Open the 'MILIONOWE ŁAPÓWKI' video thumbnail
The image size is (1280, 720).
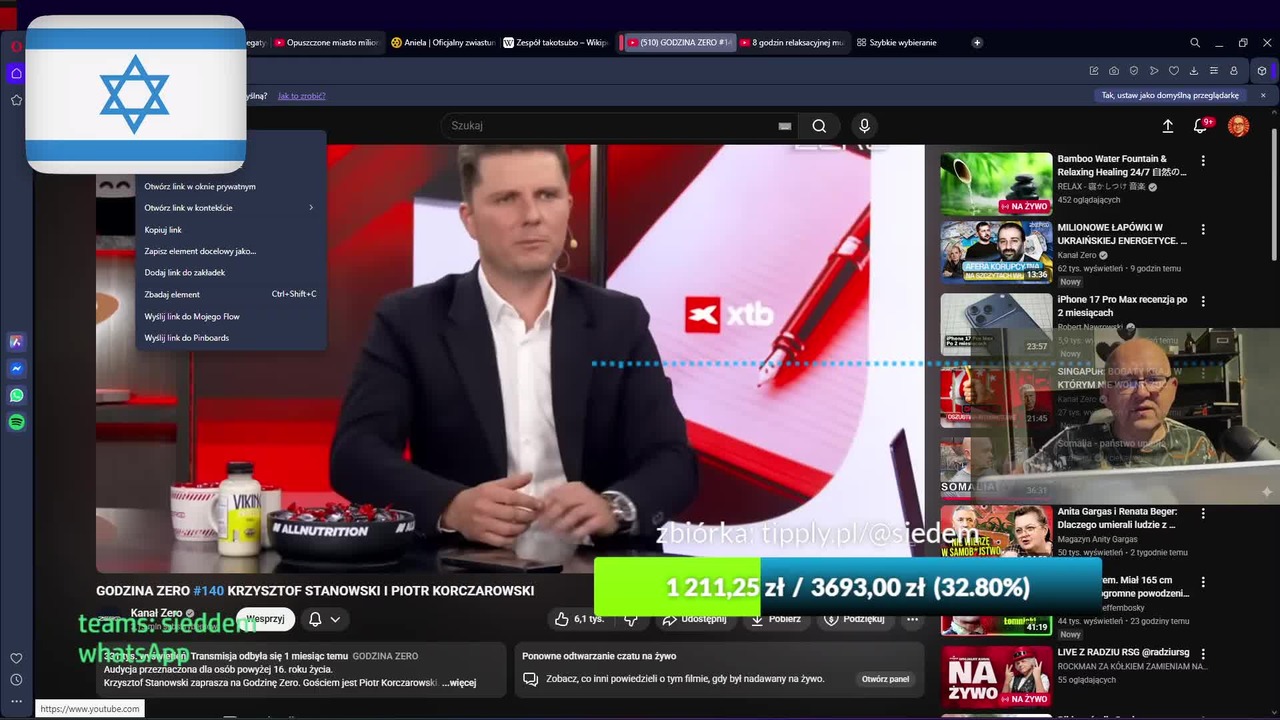(995, 252)
